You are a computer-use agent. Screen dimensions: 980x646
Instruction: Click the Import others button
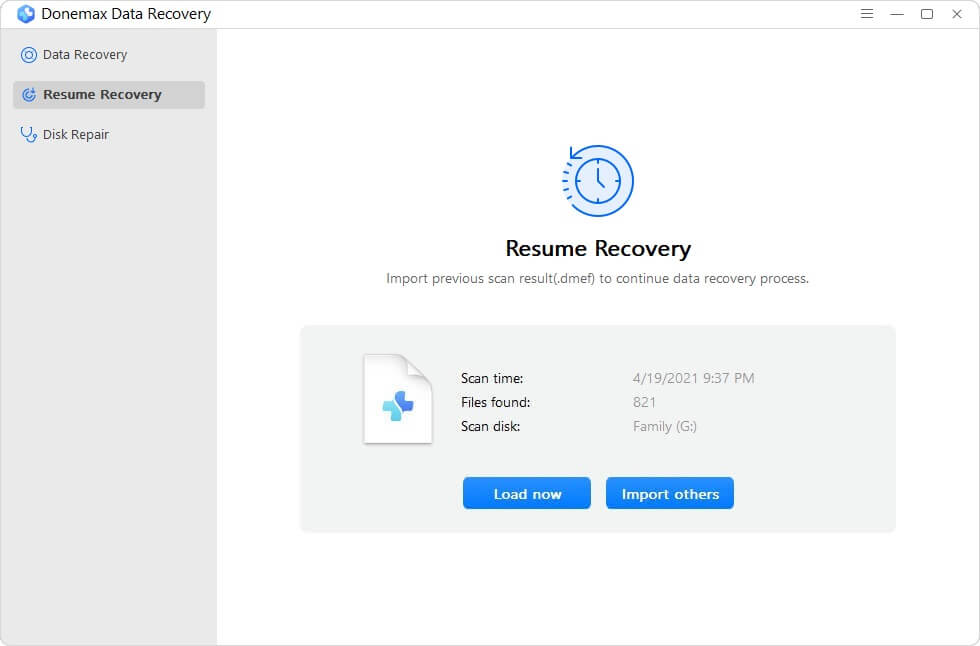pos(669,494)
